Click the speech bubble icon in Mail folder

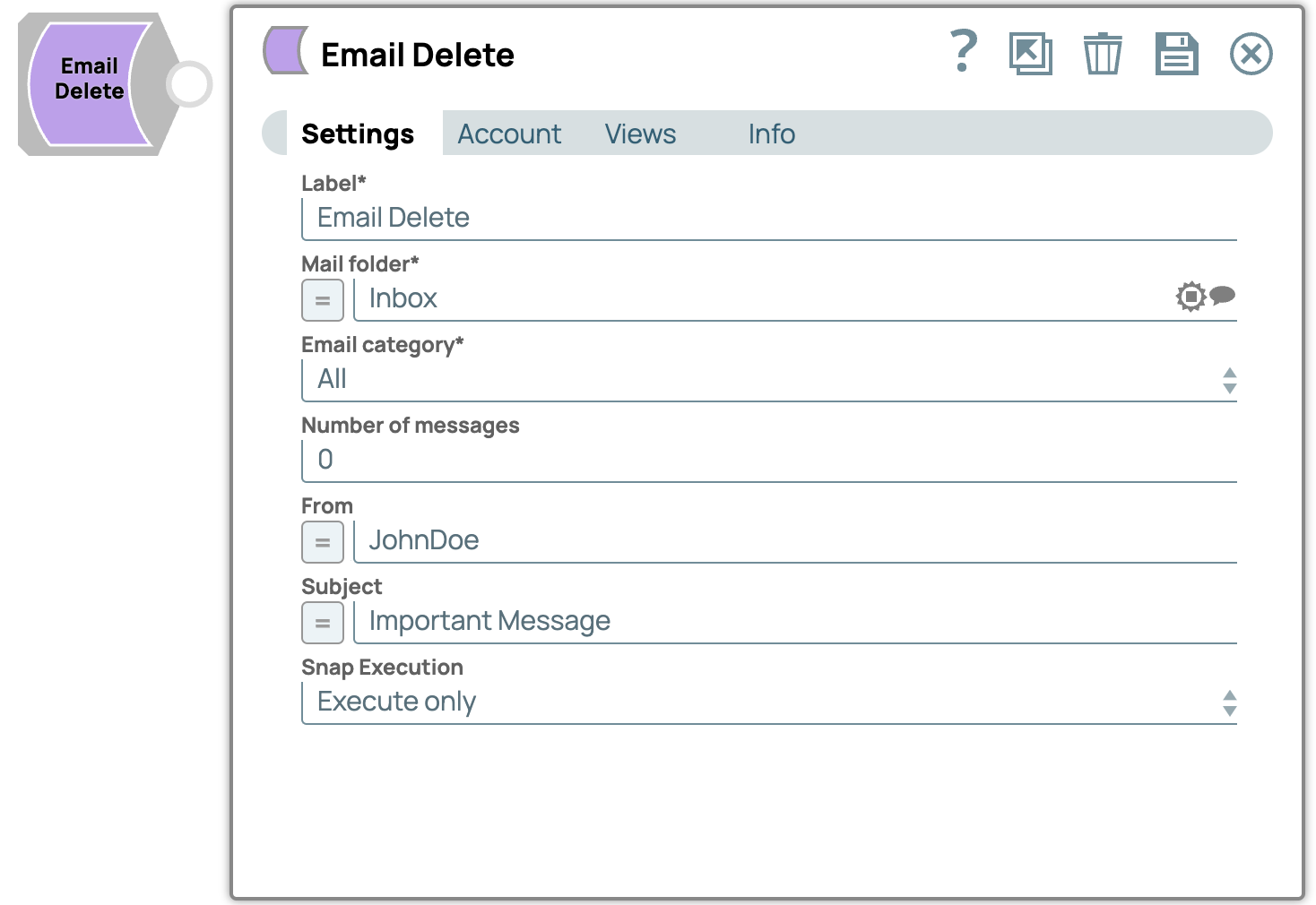tap(1223, 295)
